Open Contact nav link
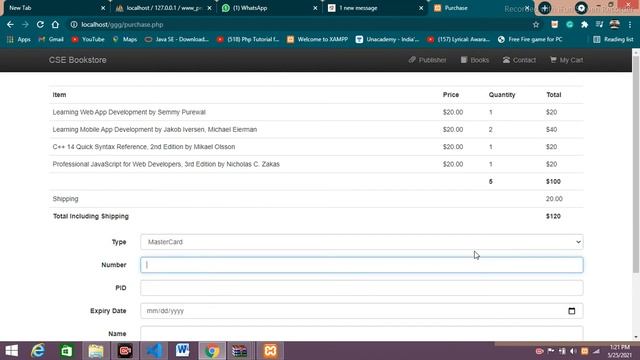The height and width of the screenshot is (360, 640). point(519,60)
